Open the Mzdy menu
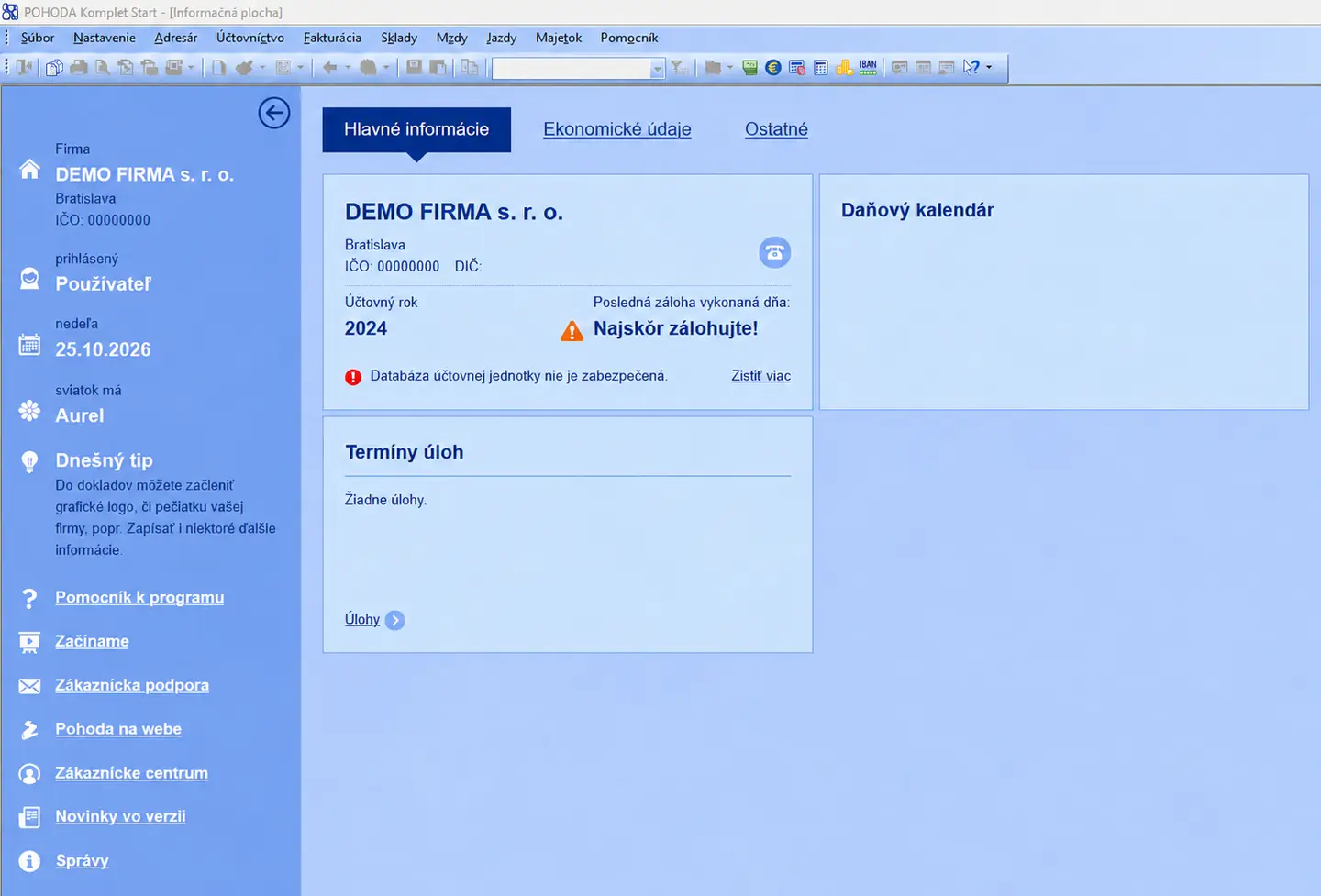Viewport: 1321px width, 896px height. [452, 38]
